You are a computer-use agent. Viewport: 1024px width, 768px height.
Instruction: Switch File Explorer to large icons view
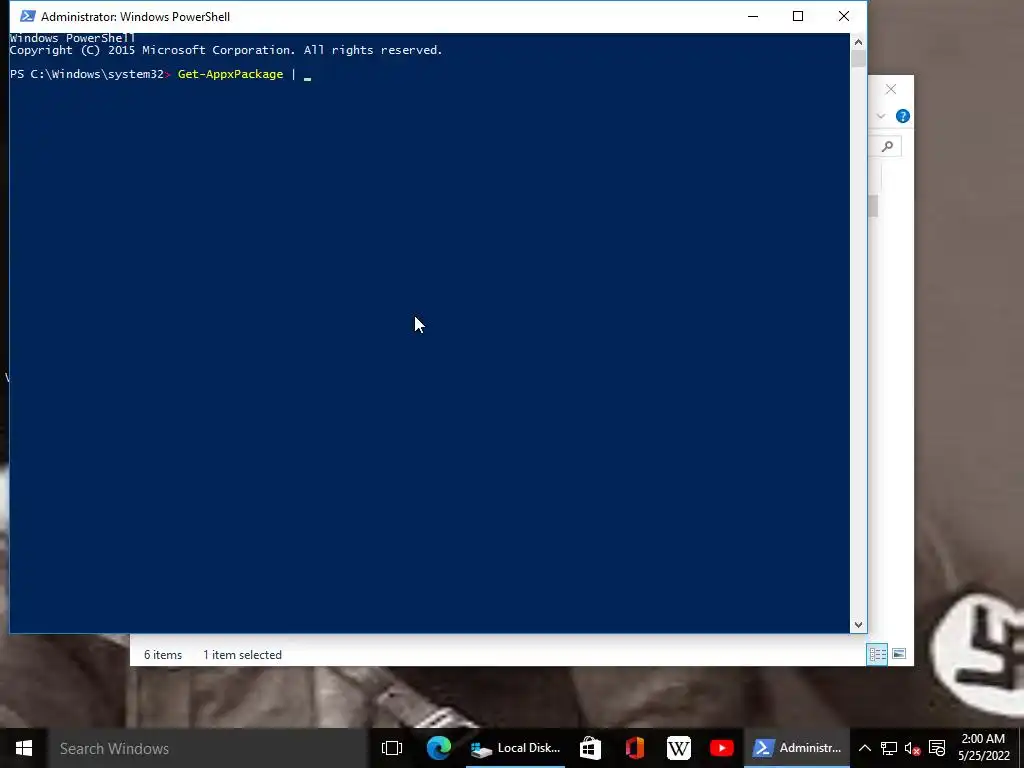[x=899, y=654]
